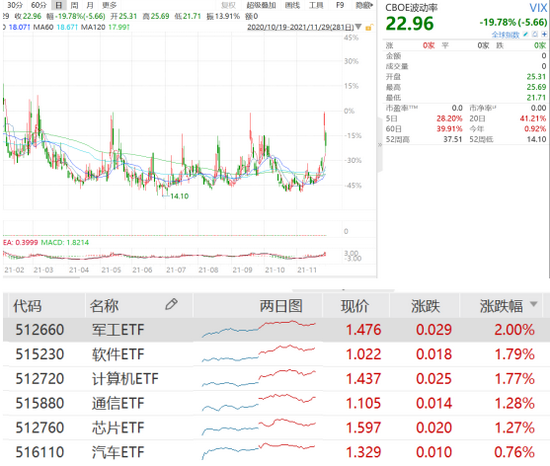Open the 更多 period options
The image size is (550, 466).
pyautogui.click(x=109, y=5)
